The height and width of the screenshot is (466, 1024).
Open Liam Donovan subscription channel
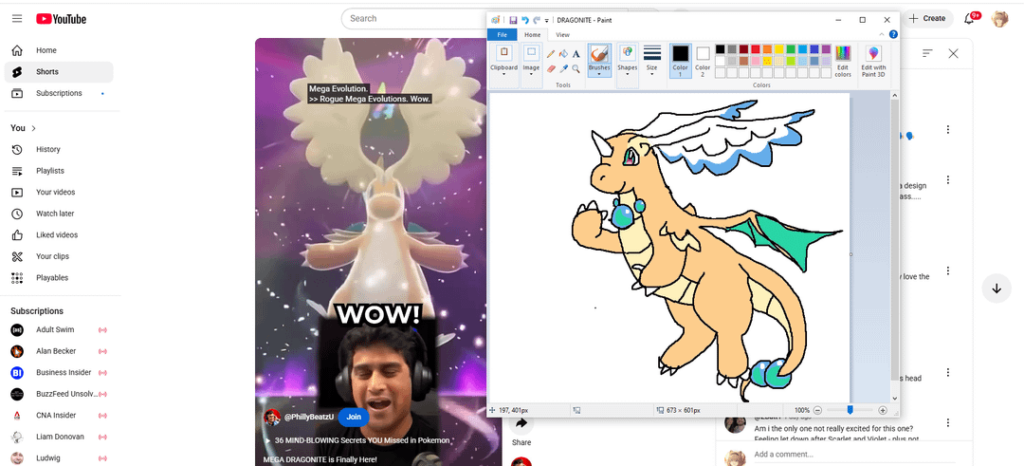[59, 437]
